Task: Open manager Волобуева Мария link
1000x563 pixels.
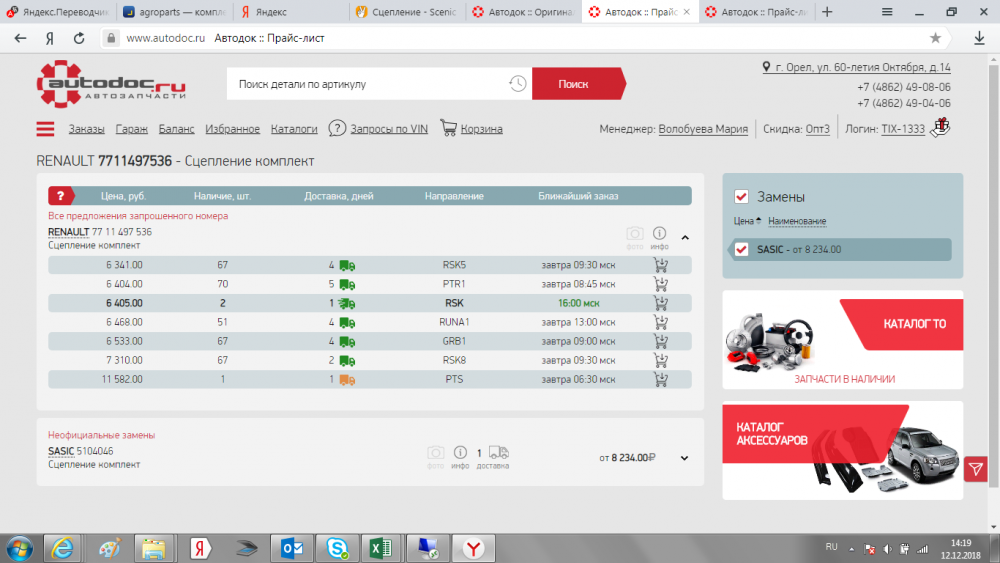Action: click(x=703, y=129)
